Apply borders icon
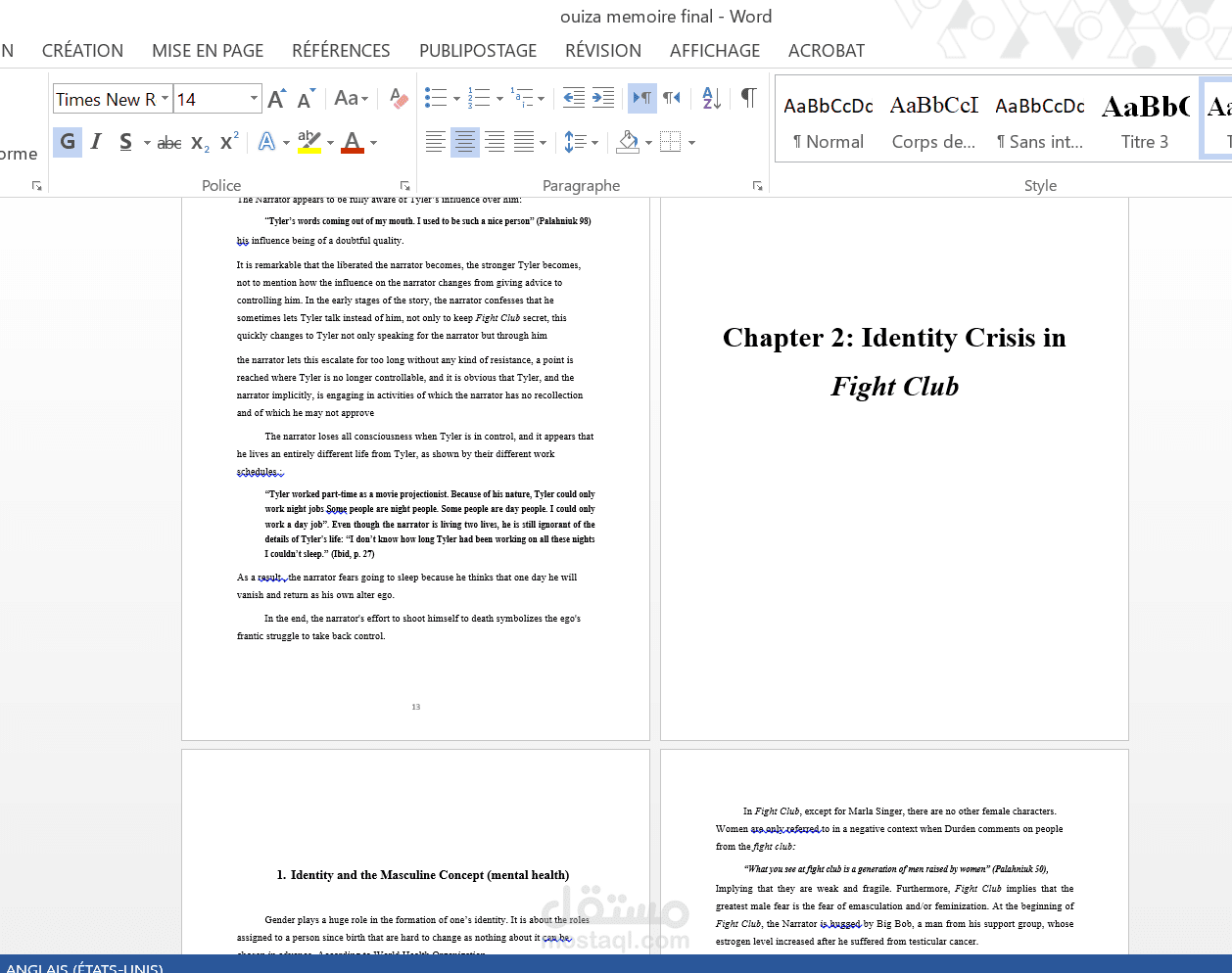This screenshot has height=973, width=1232. 671,142
